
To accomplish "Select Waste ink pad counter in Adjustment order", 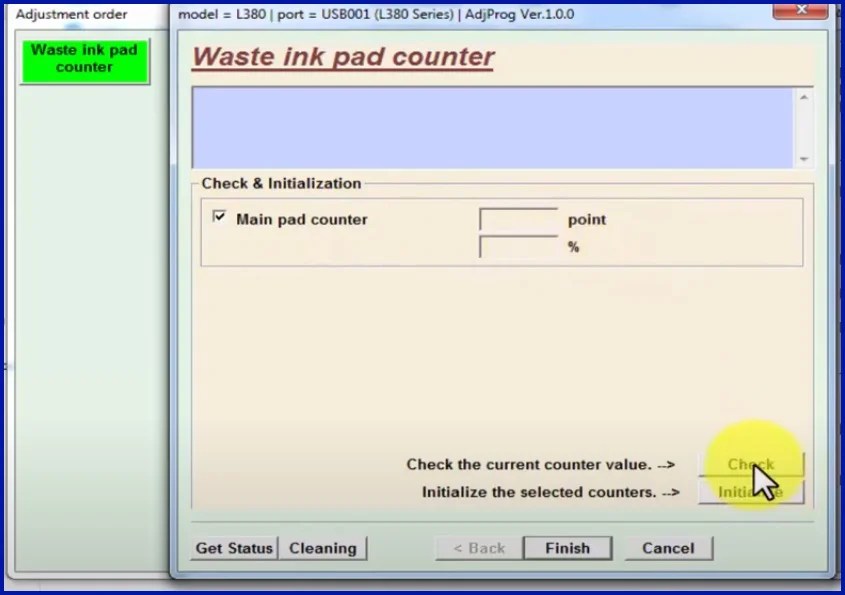I will pyautogui.click(x=84, y=58).
